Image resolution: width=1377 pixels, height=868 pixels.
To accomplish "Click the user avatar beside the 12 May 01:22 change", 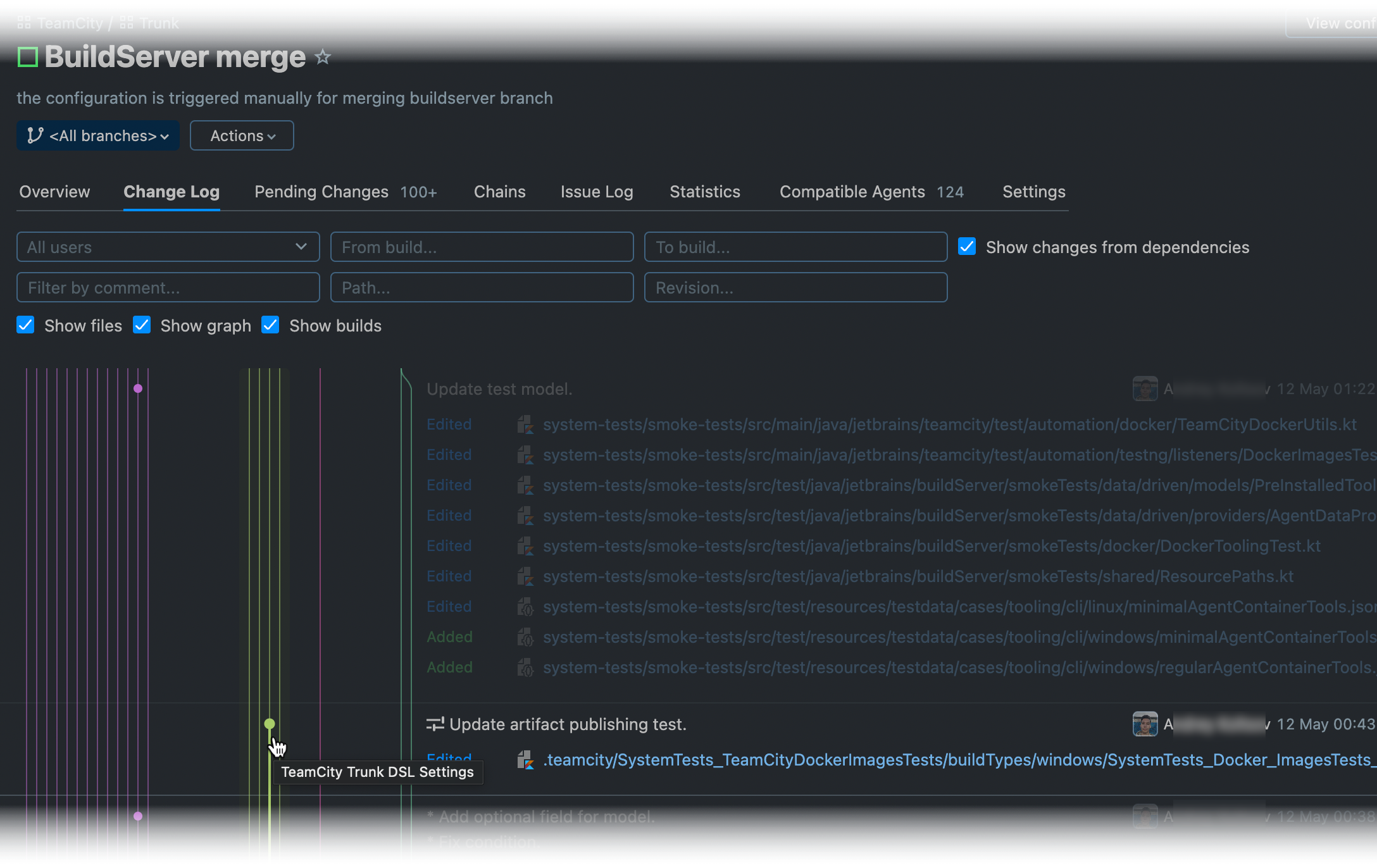I will tap(1146, 388).
